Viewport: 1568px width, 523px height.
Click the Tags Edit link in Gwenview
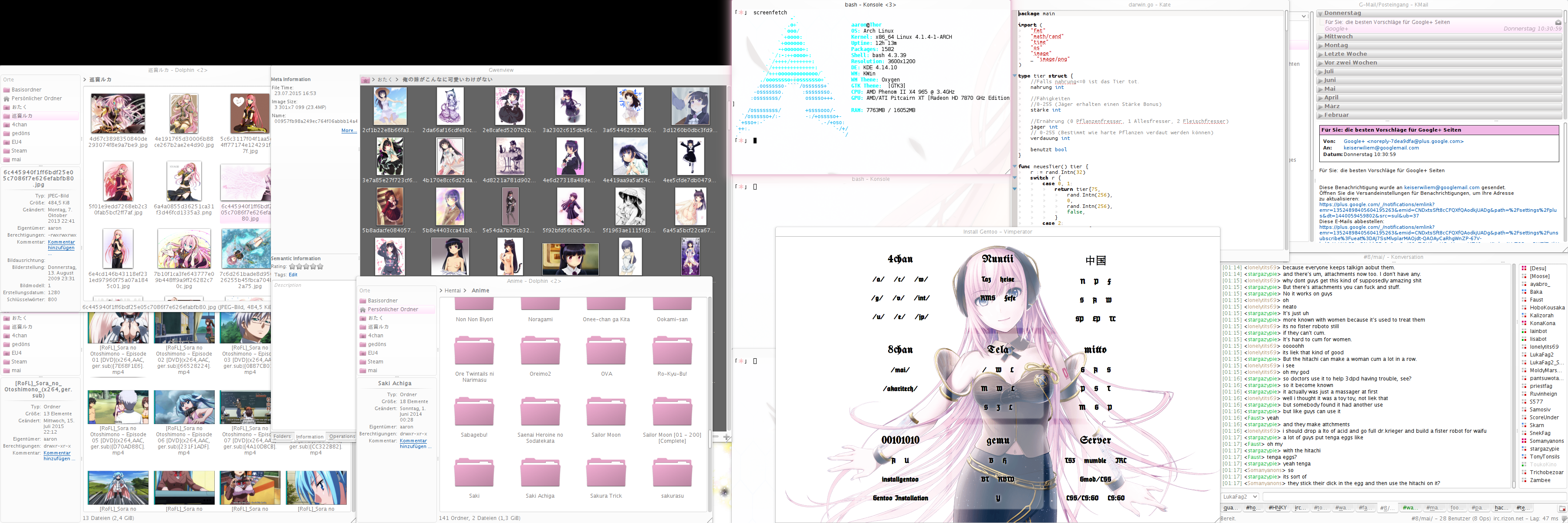[293, 275]
